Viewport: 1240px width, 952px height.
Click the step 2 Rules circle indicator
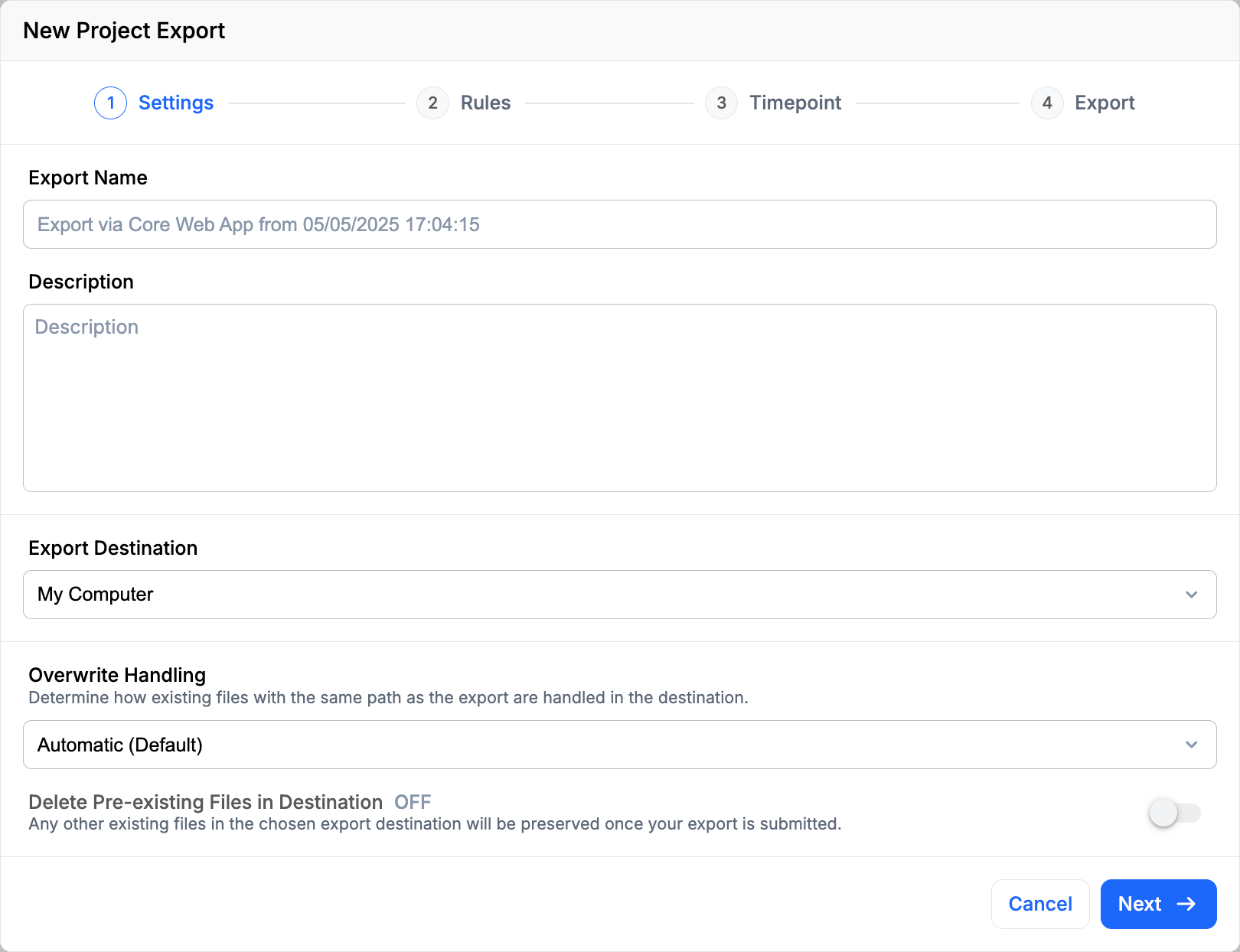tap(433, 103)
